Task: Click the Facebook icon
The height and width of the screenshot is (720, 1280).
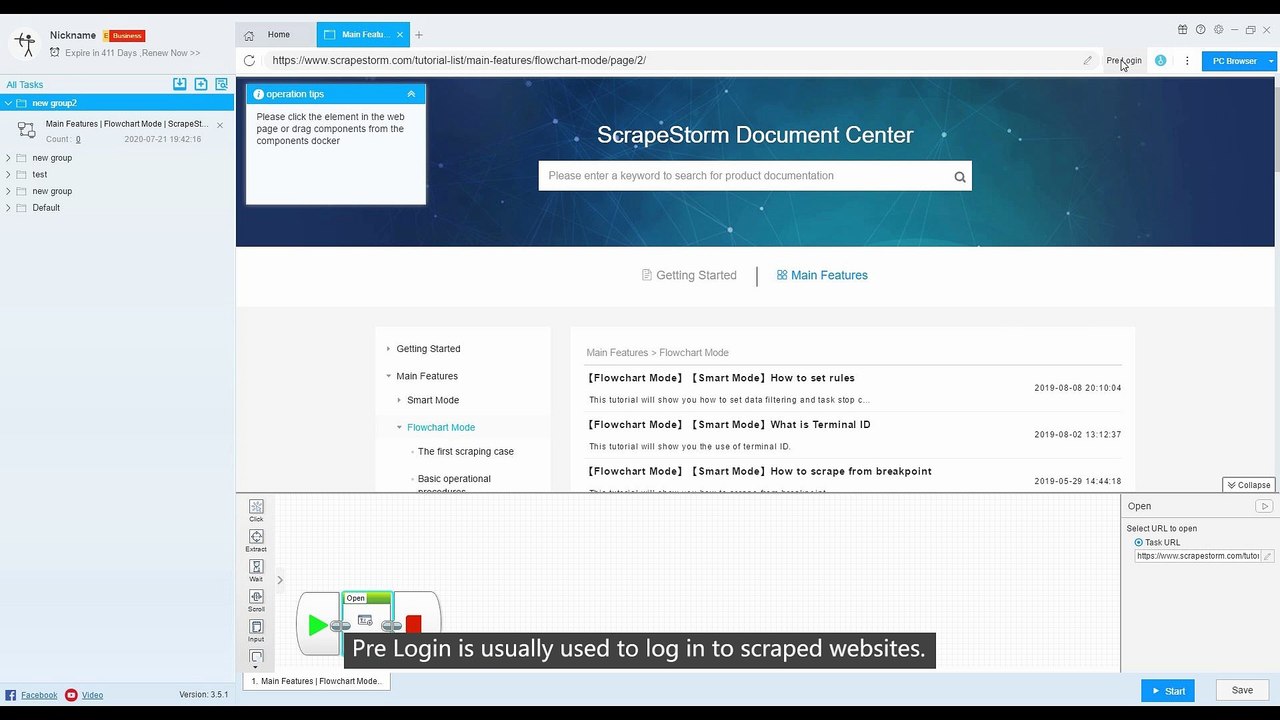Action: click(11, 695)
